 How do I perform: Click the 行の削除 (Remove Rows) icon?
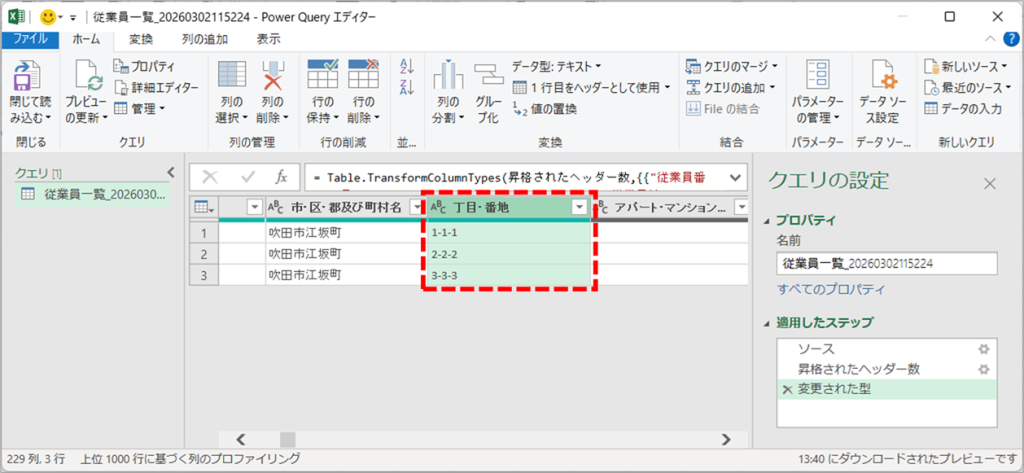[363, 74]
